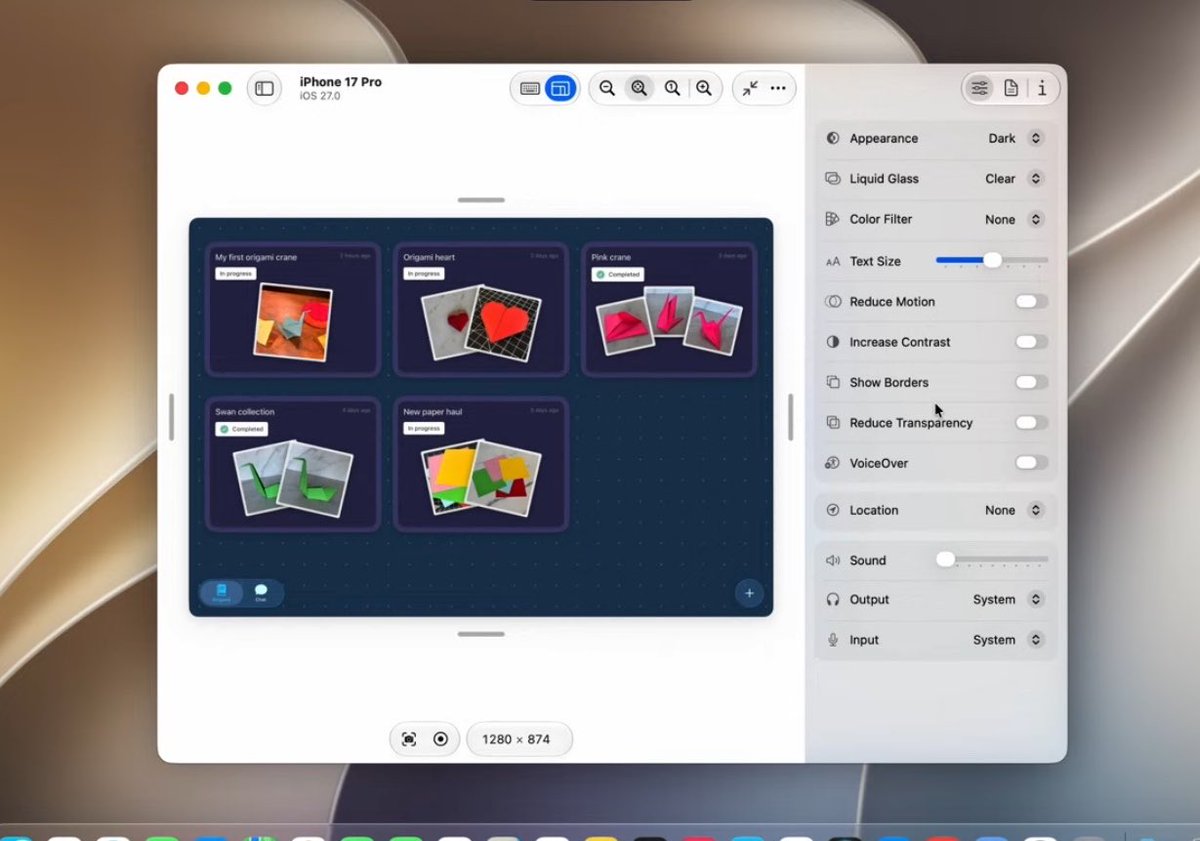Open the three-dots more menu

point(778,88)
